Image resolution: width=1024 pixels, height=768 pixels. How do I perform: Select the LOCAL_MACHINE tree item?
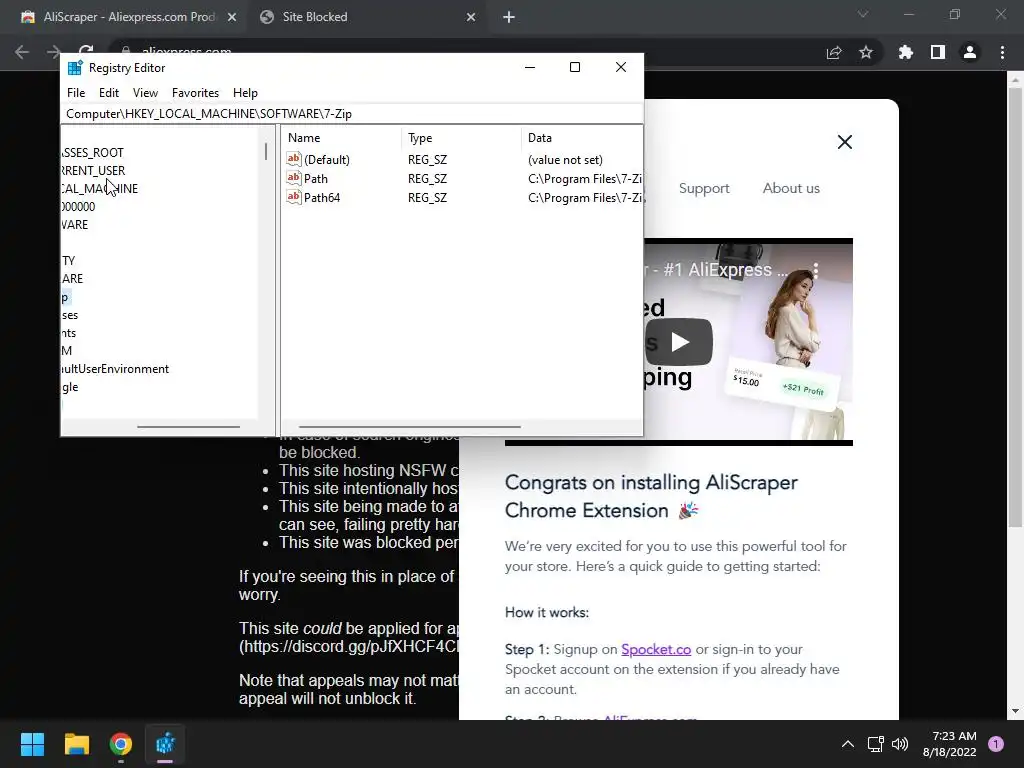[x=100, y=189]
